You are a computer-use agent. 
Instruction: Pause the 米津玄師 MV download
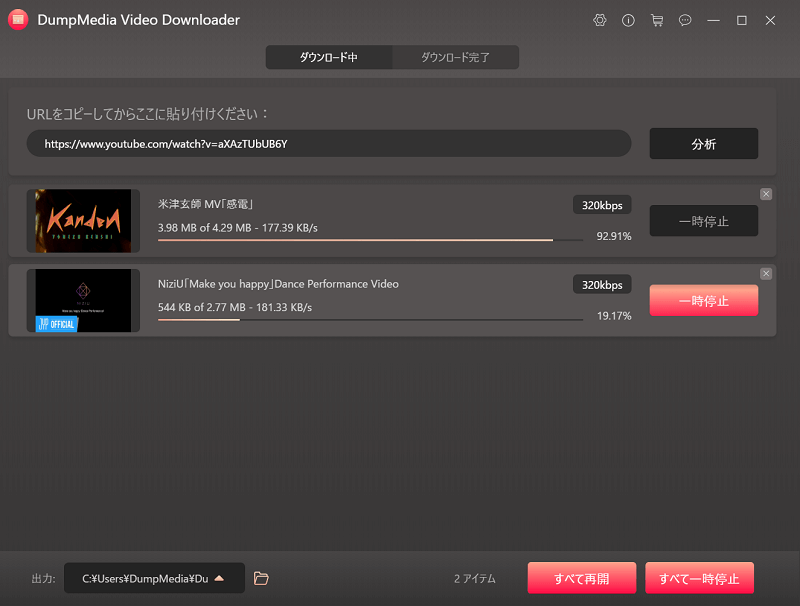point(704,221)
